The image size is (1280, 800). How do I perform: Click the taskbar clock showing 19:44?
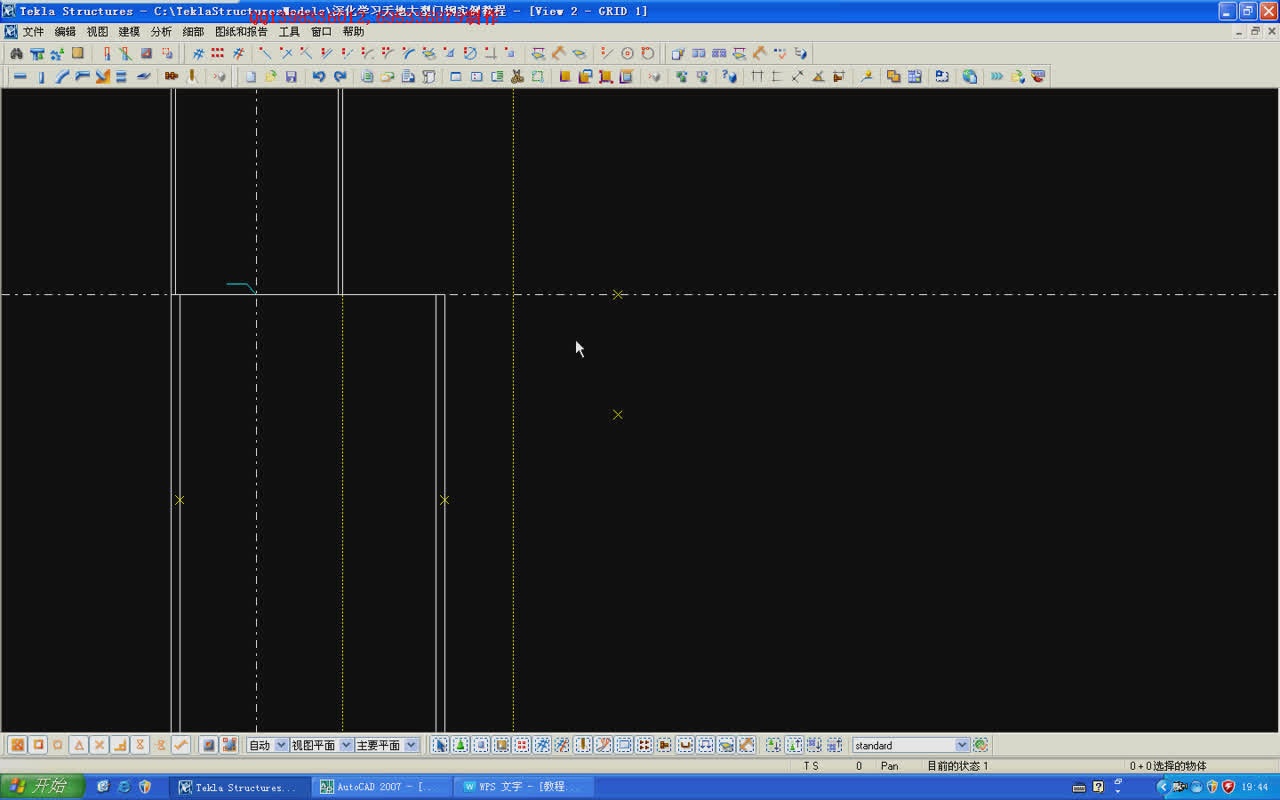1255,787
